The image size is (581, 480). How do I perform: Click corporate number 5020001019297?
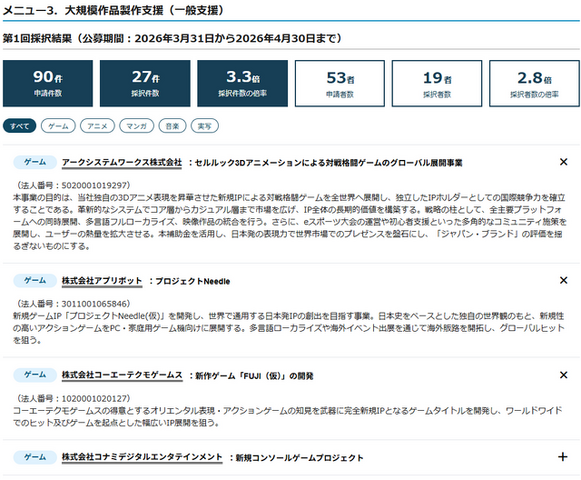94,185
